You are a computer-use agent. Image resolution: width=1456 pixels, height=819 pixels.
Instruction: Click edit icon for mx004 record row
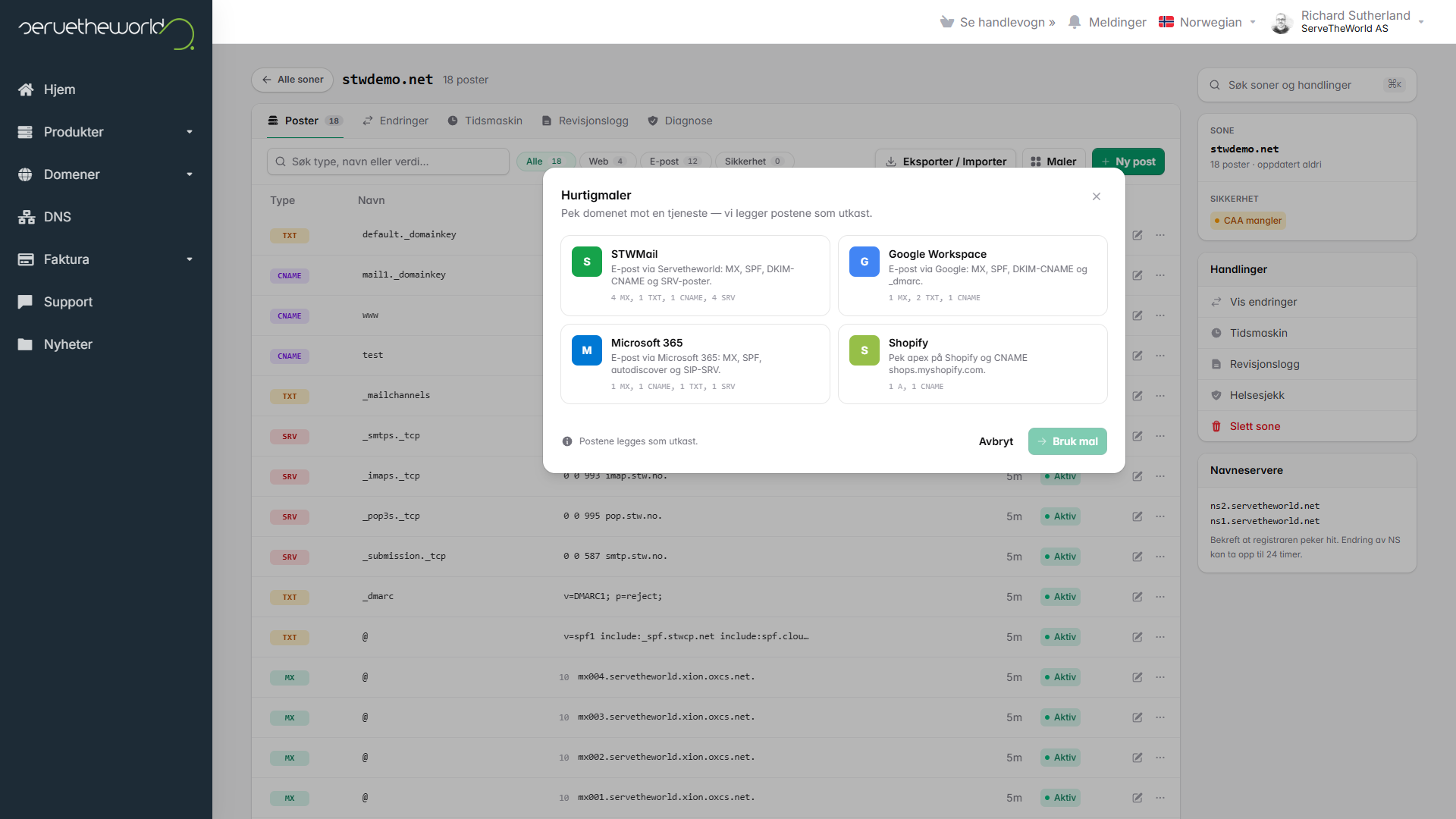[x=1137, y=677]
